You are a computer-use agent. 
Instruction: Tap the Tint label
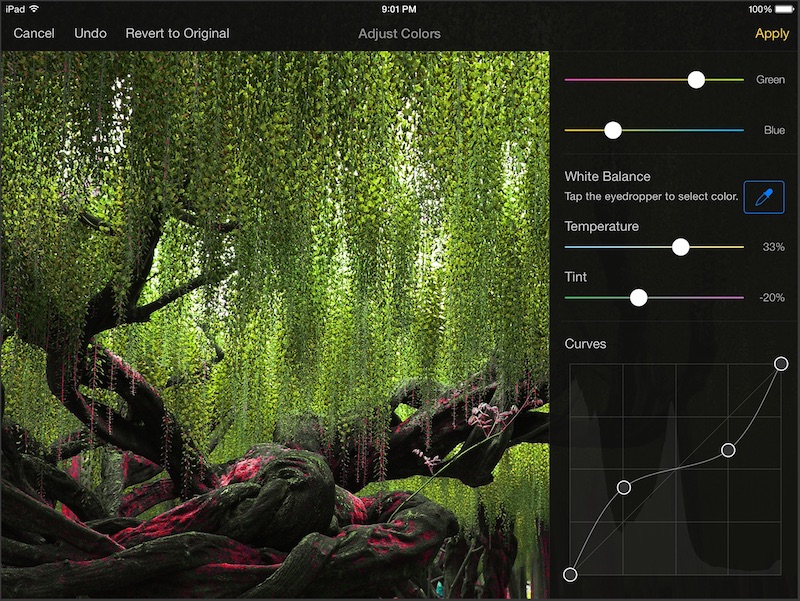[x=576, y=277]
